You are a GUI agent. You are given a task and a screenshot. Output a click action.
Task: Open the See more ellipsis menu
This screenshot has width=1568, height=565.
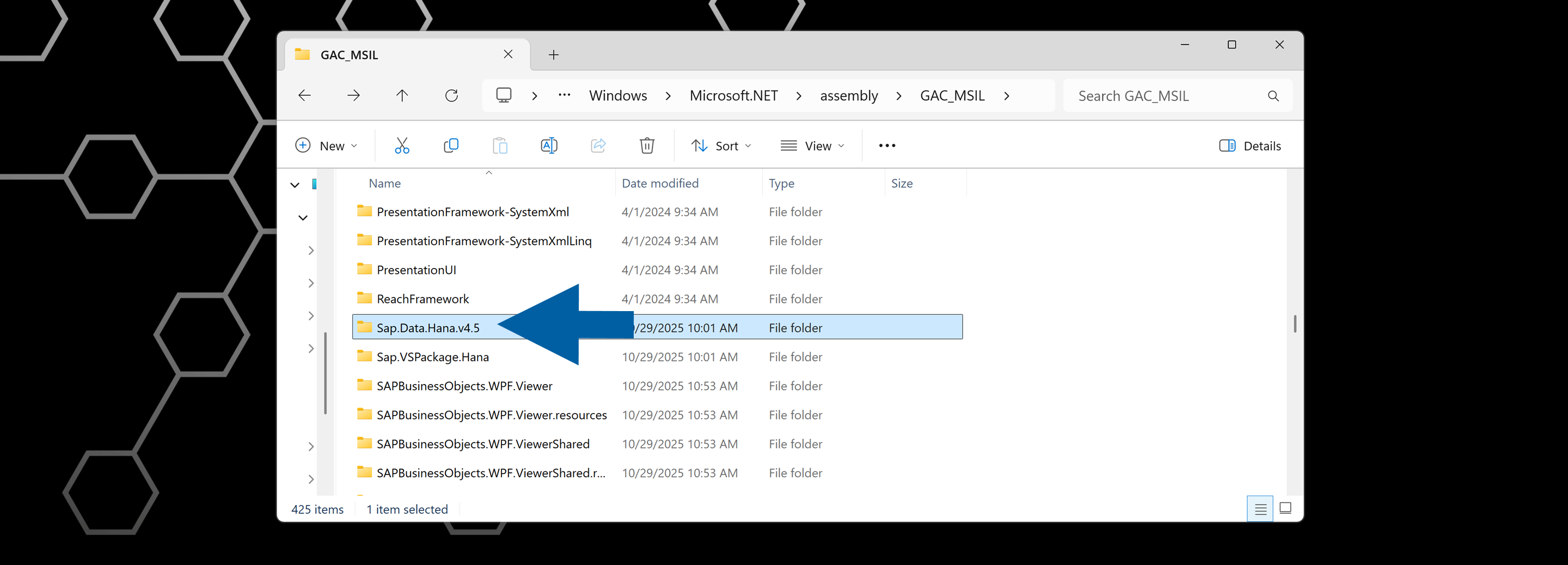pos(886,145)
